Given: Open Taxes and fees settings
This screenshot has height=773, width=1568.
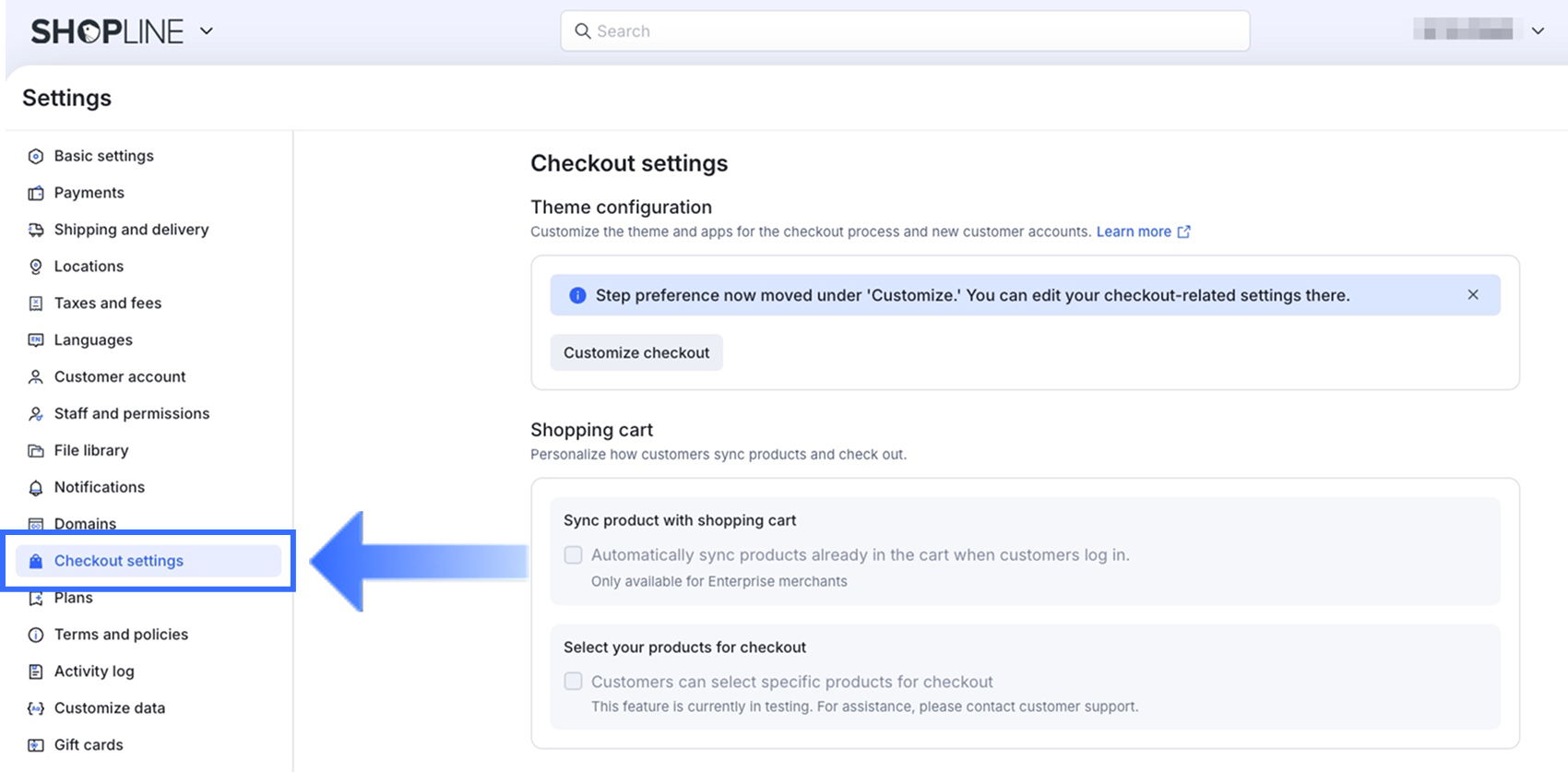Looking at the screenshot, I should tap(107, 303).
